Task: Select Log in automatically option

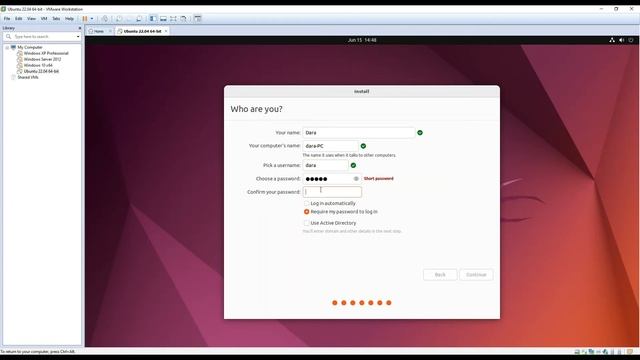Action: click(306, 203)
